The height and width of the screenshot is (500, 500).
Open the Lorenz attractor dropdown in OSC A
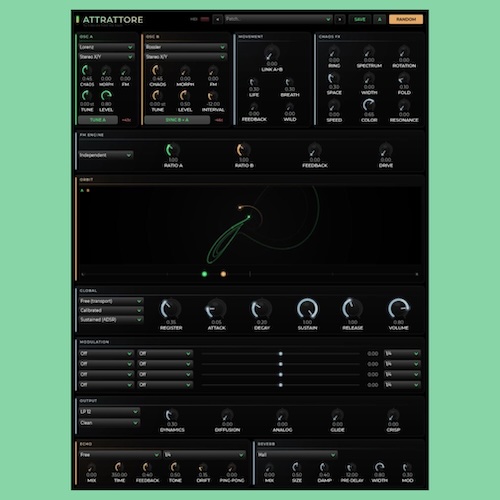coord(107,47)
